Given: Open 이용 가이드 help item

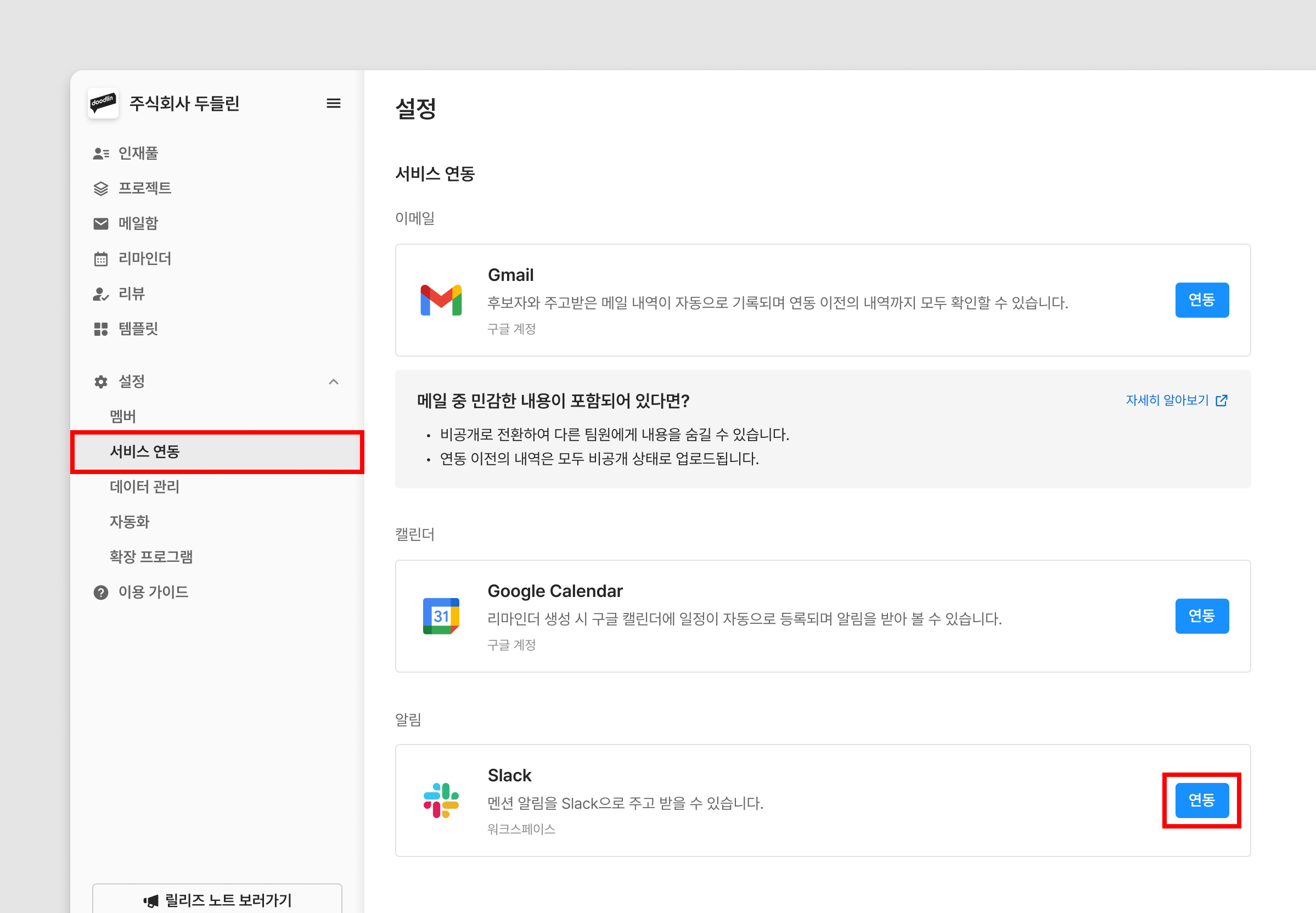Looking at the screenshot, I should [x=153, y=592].
